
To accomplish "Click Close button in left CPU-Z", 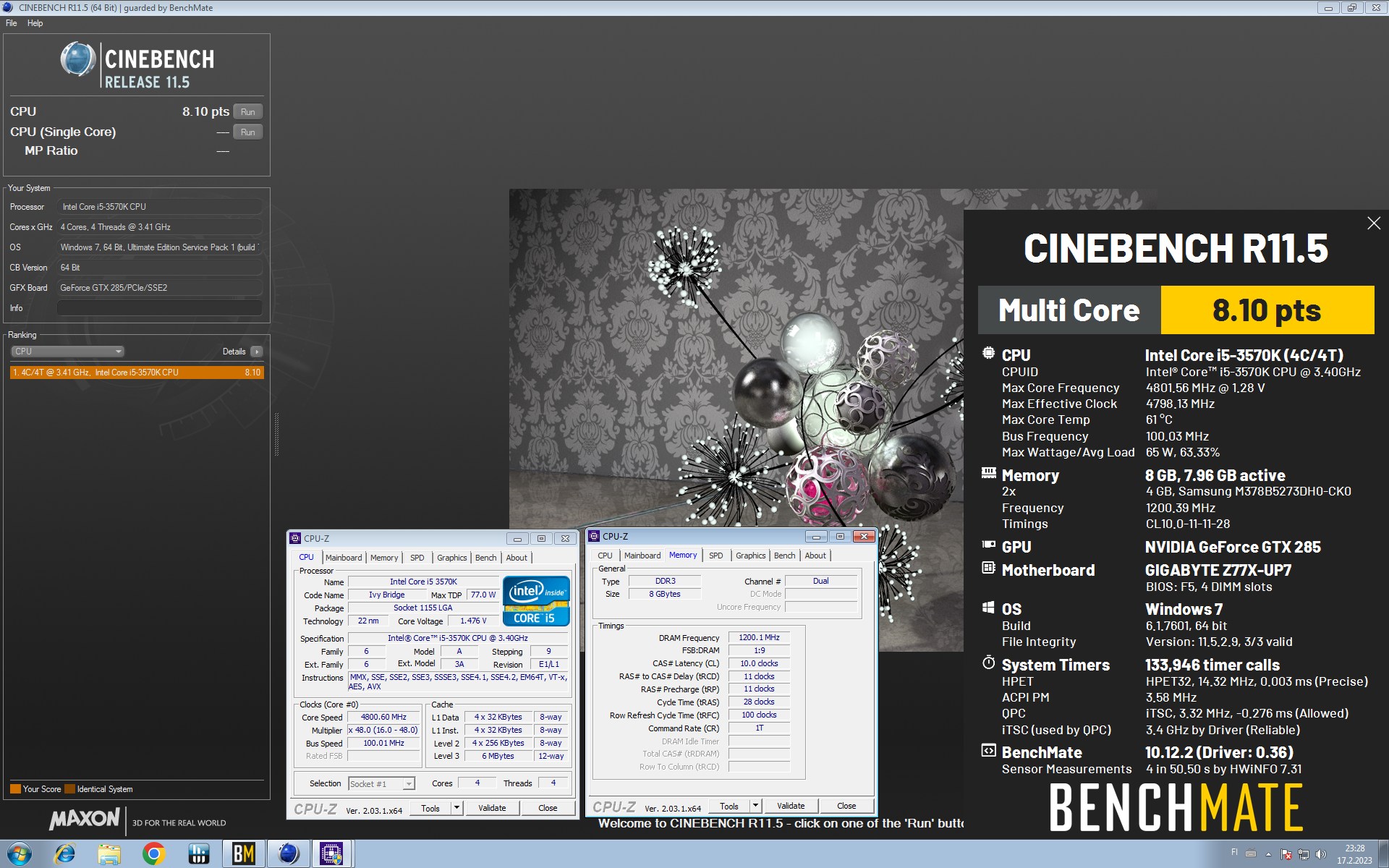I will (x=548, y=808).
